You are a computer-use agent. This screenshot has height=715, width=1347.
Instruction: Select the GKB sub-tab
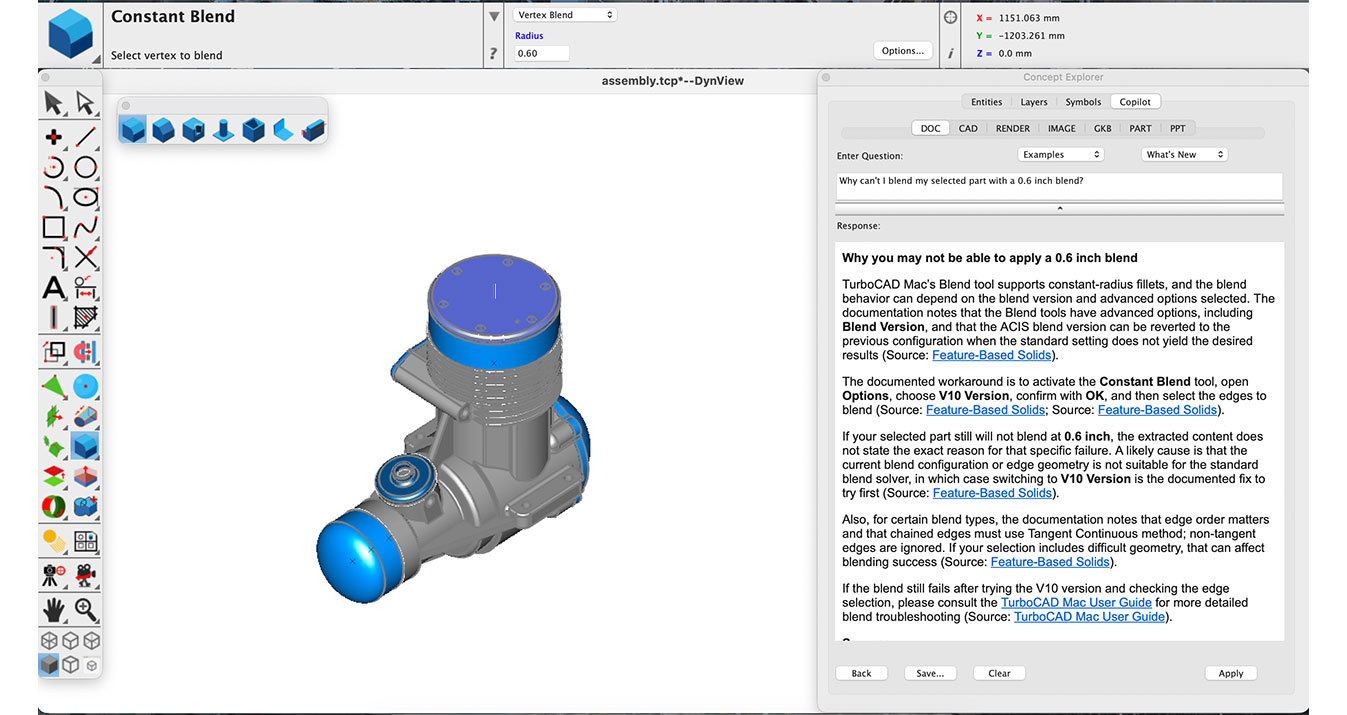1103,128
